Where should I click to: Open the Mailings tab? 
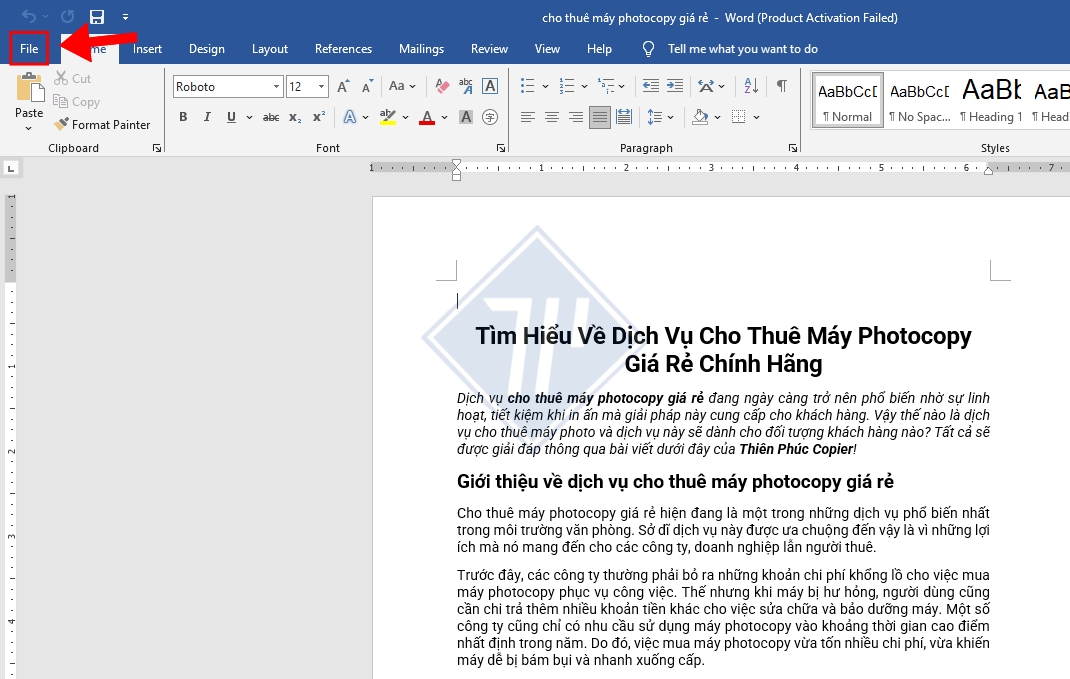[x=421, y=48]
